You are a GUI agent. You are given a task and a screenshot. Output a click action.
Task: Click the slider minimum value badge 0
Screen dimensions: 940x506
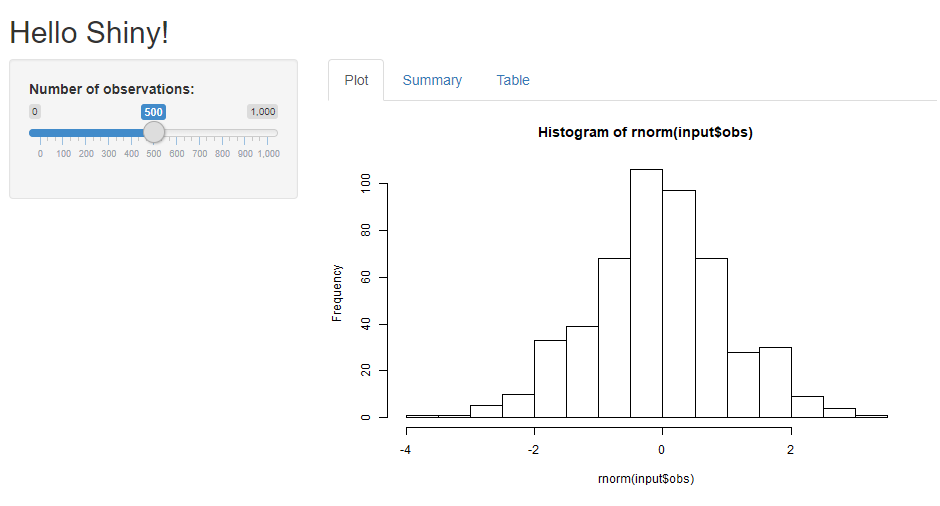click(35, 112)
